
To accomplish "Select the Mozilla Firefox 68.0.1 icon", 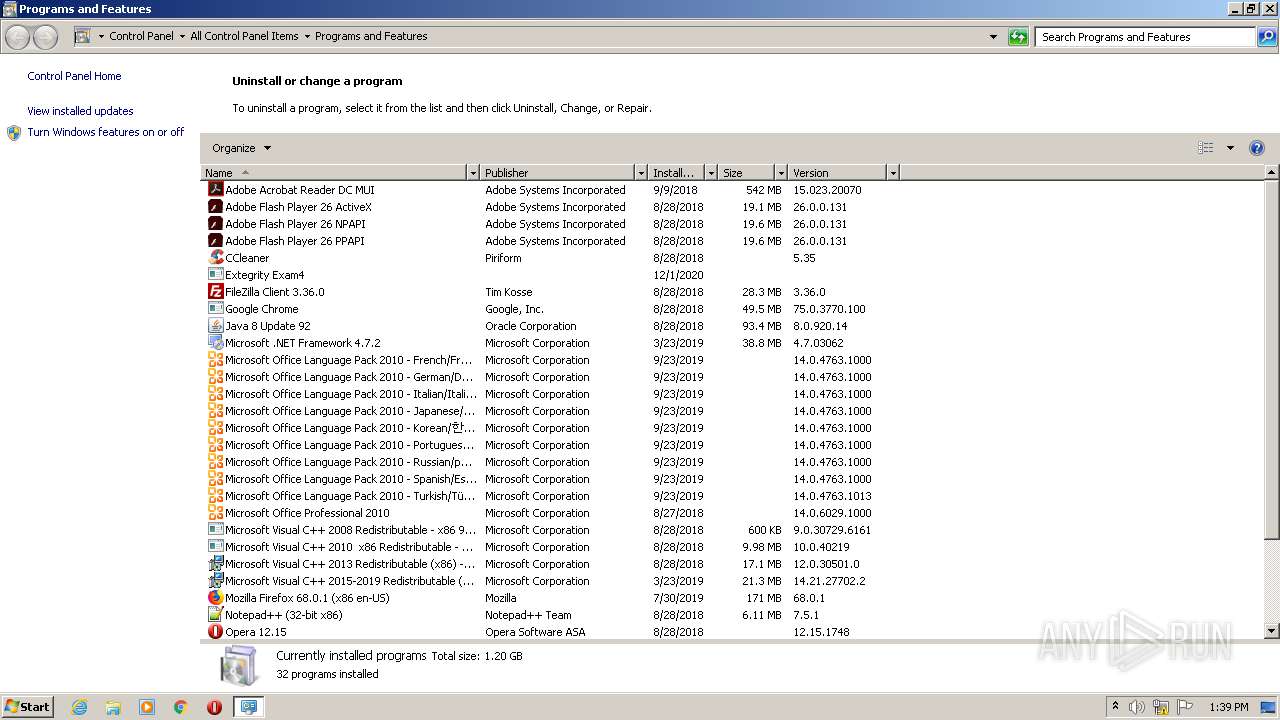I will point(215,597).
